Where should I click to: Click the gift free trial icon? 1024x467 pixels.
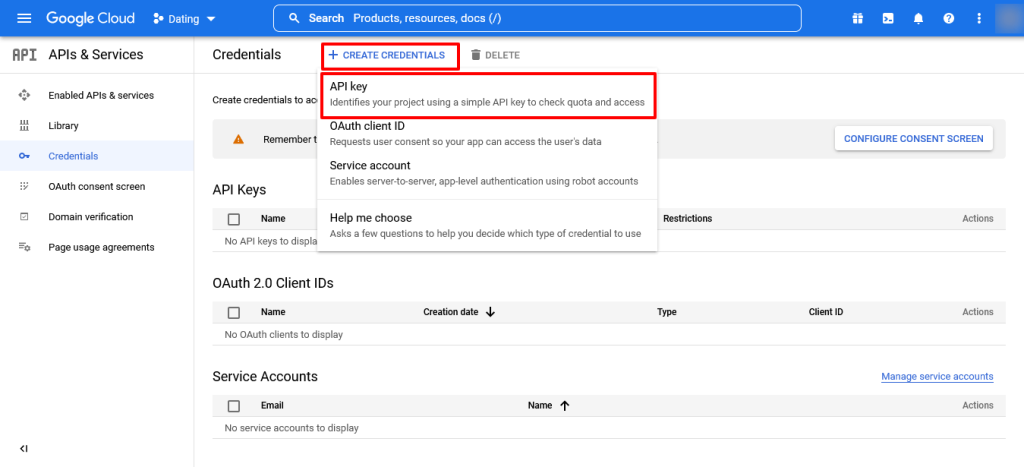(857, 18)
